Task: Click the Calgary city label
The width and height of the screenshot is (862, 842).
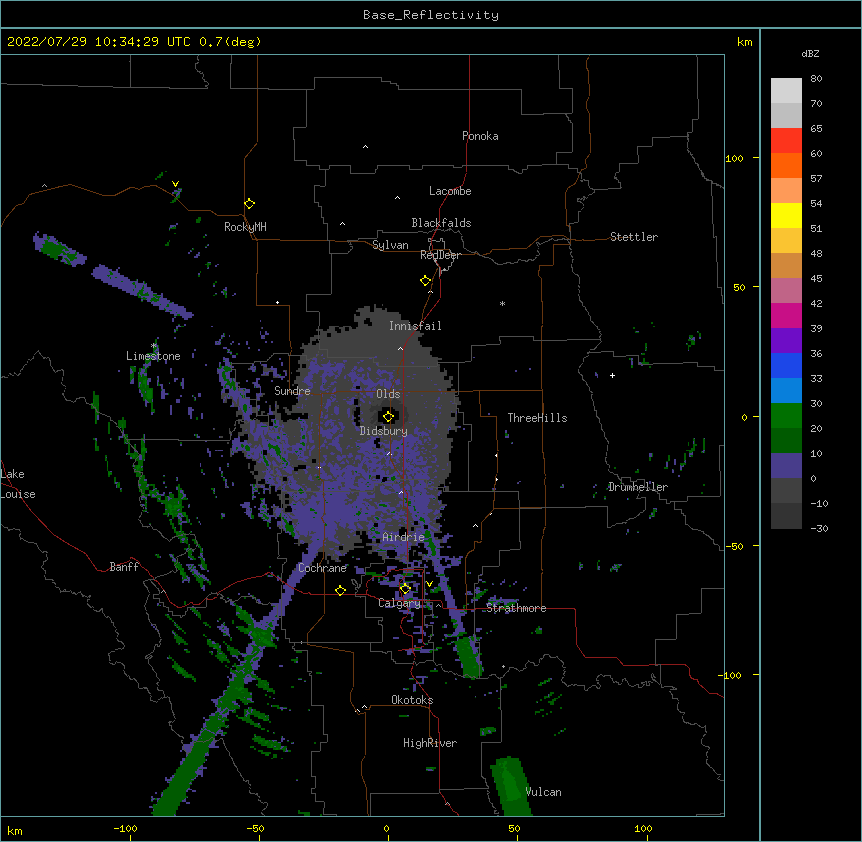Action: click(399, 603)
